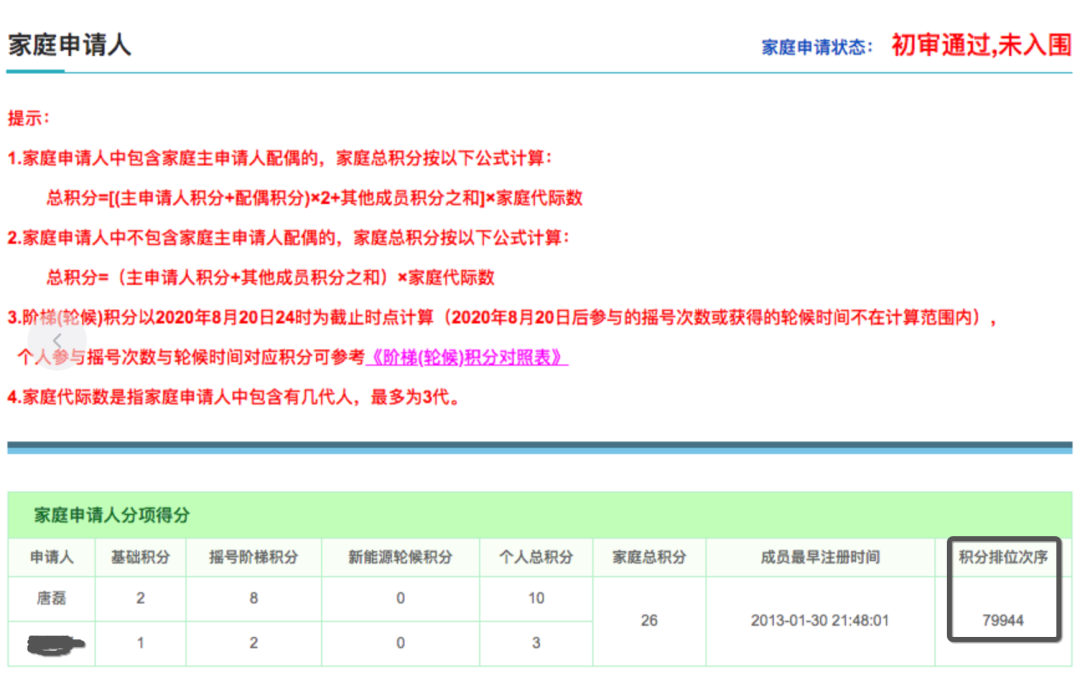Click tip 3 about 2020年8月20日 cutoff
This screenshot has height=678, width=1080.
point(503,317)
